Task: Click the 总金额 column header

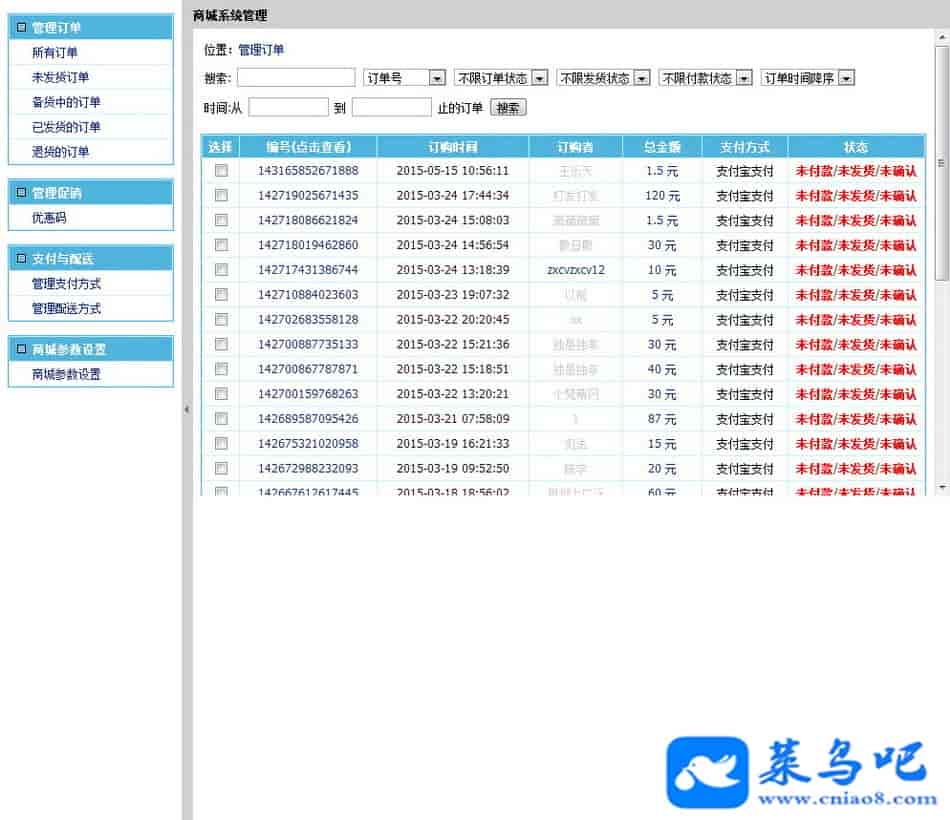Action: tap(662, 147)
